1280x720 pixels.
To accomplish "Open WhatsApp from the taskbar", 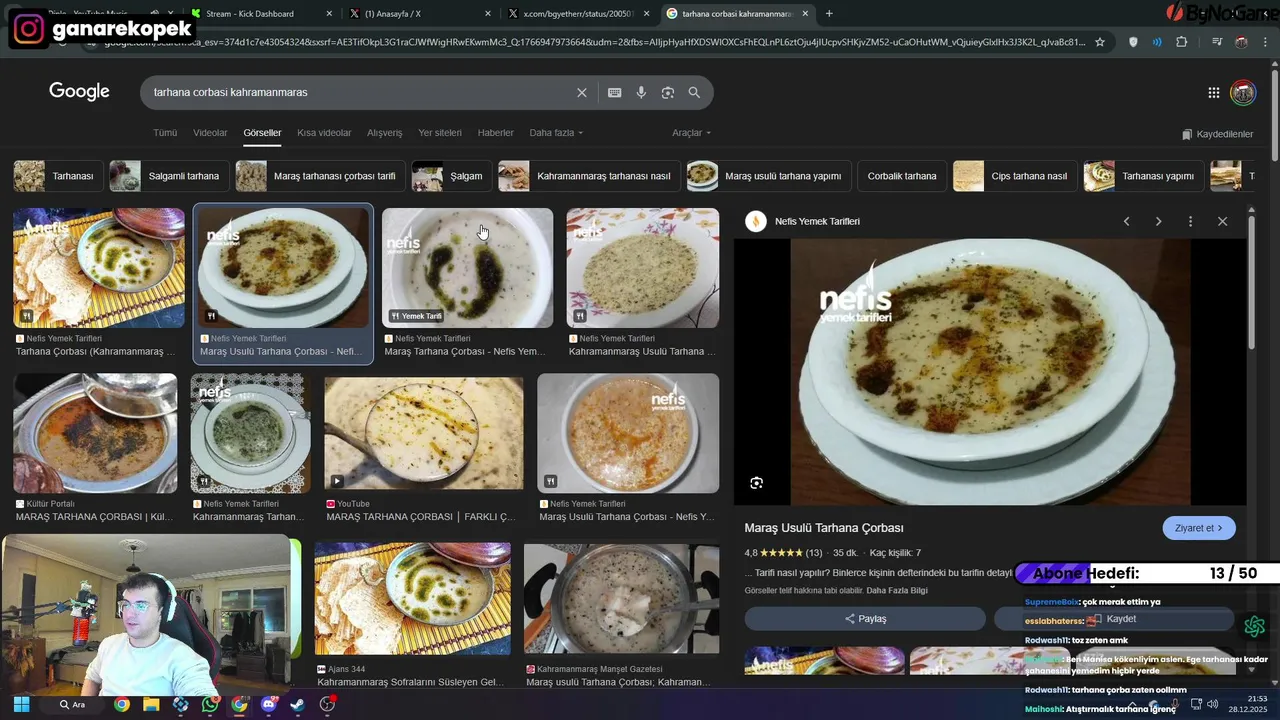I will coord(209,704).
